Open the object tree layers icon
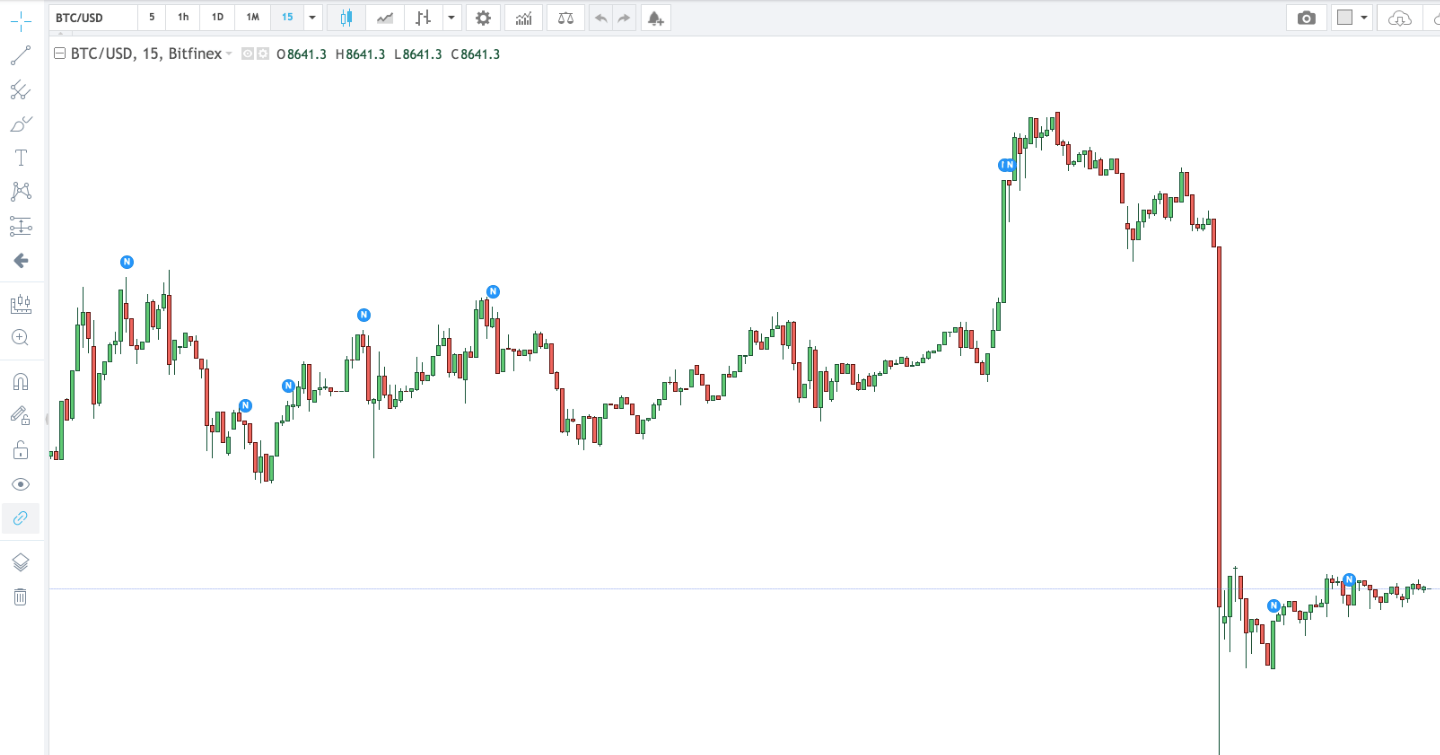Image resolution: width=1440 pixels, height=755 pixels. 20,562
